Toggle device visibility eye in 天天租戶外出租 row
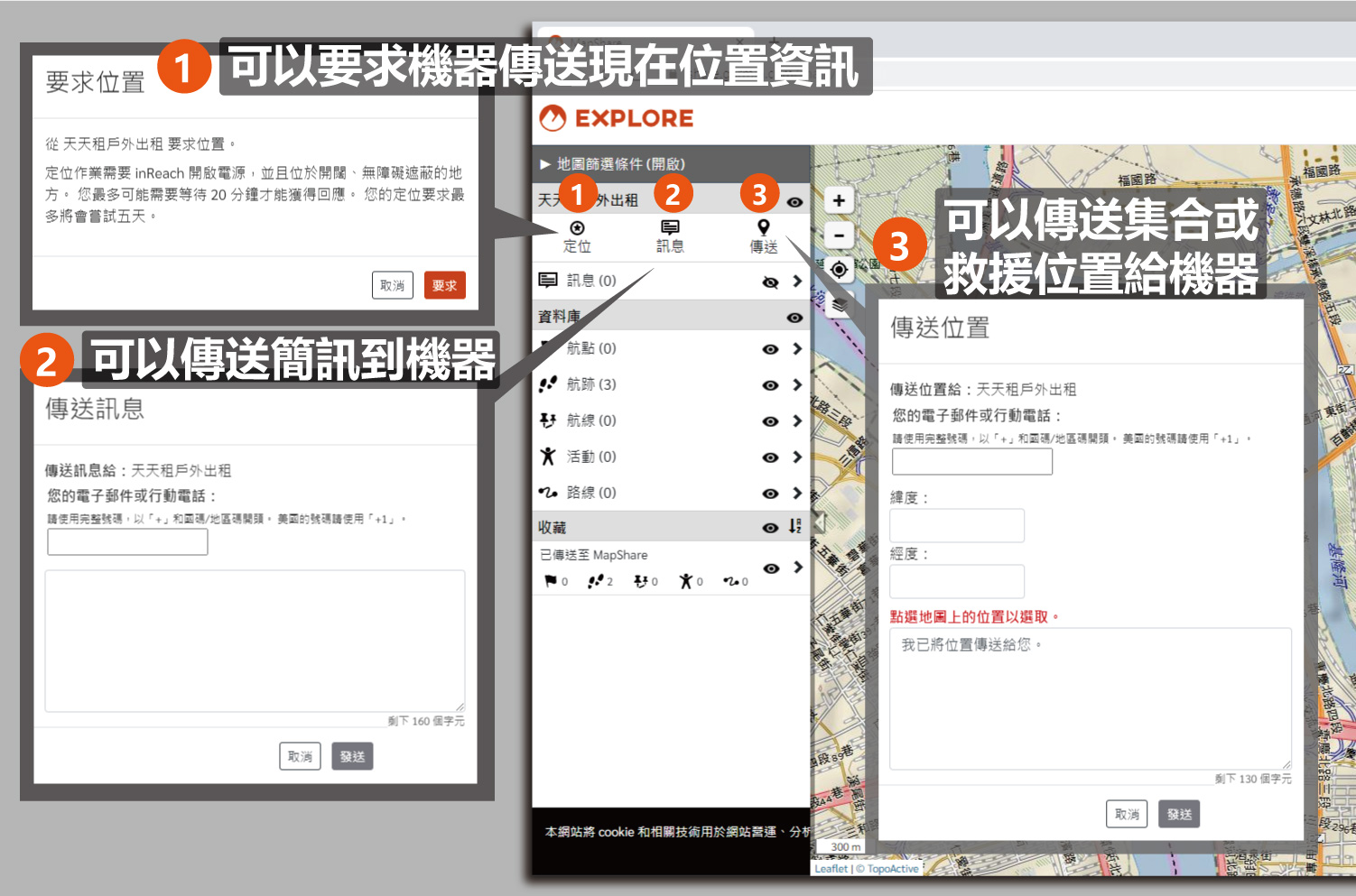The width and height of the screenshot is (1356, 896). [x=794, y=202]
